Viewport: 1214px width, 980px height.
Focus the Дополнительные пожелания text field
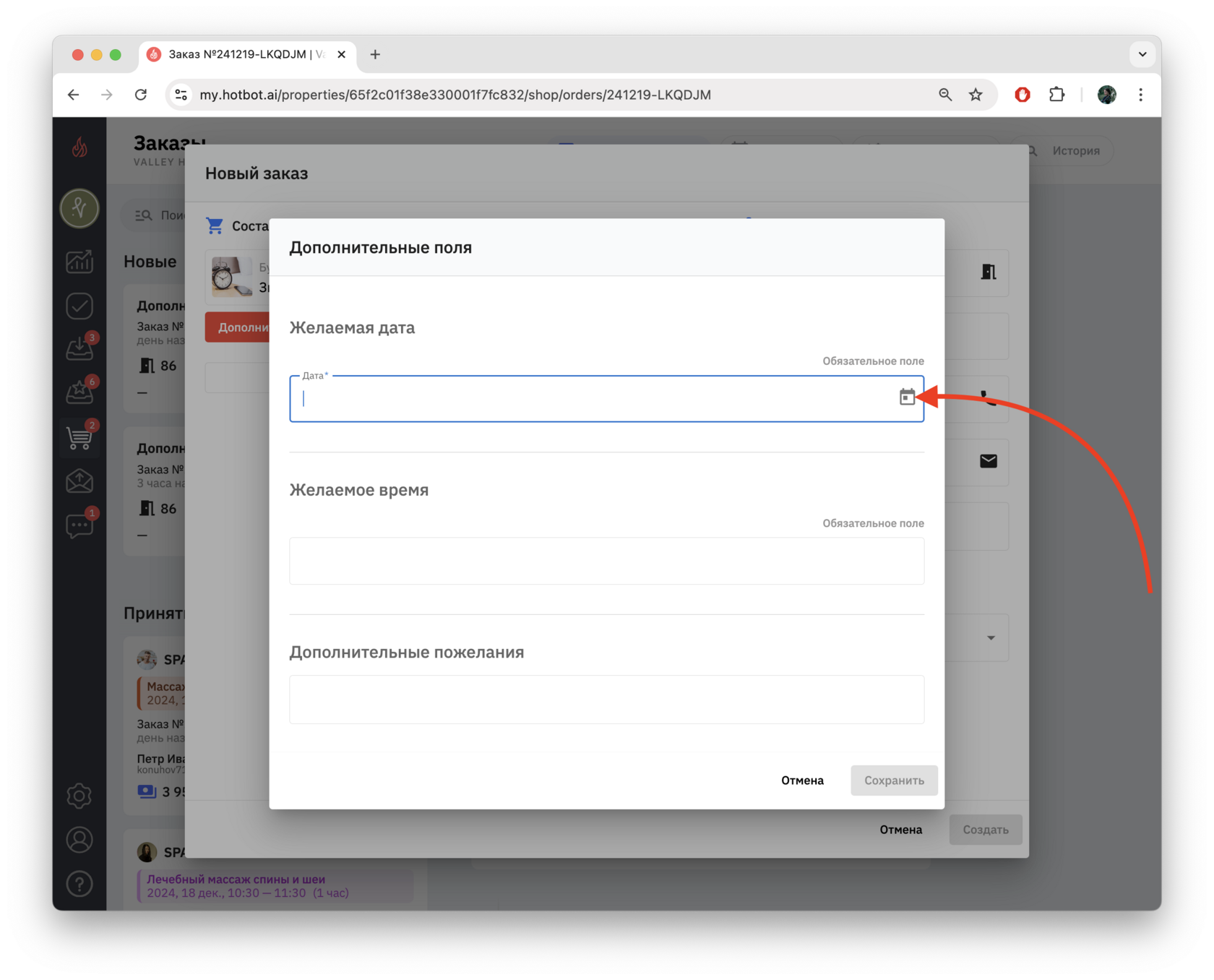click(x=606, y=700)
